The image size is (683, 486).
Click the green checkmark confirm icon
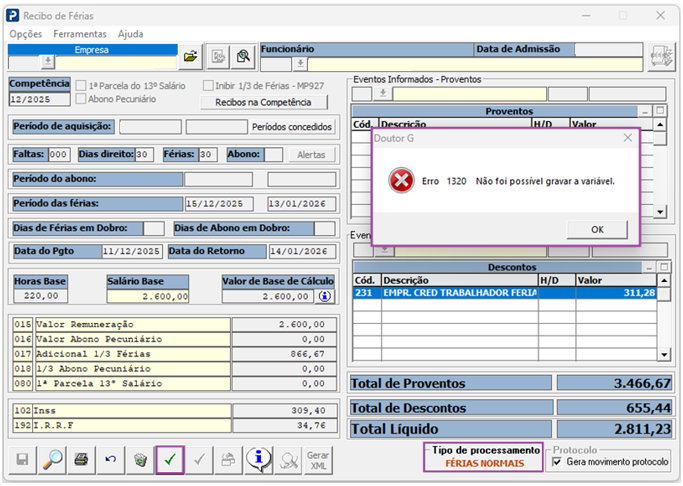[x=170, y=460]
